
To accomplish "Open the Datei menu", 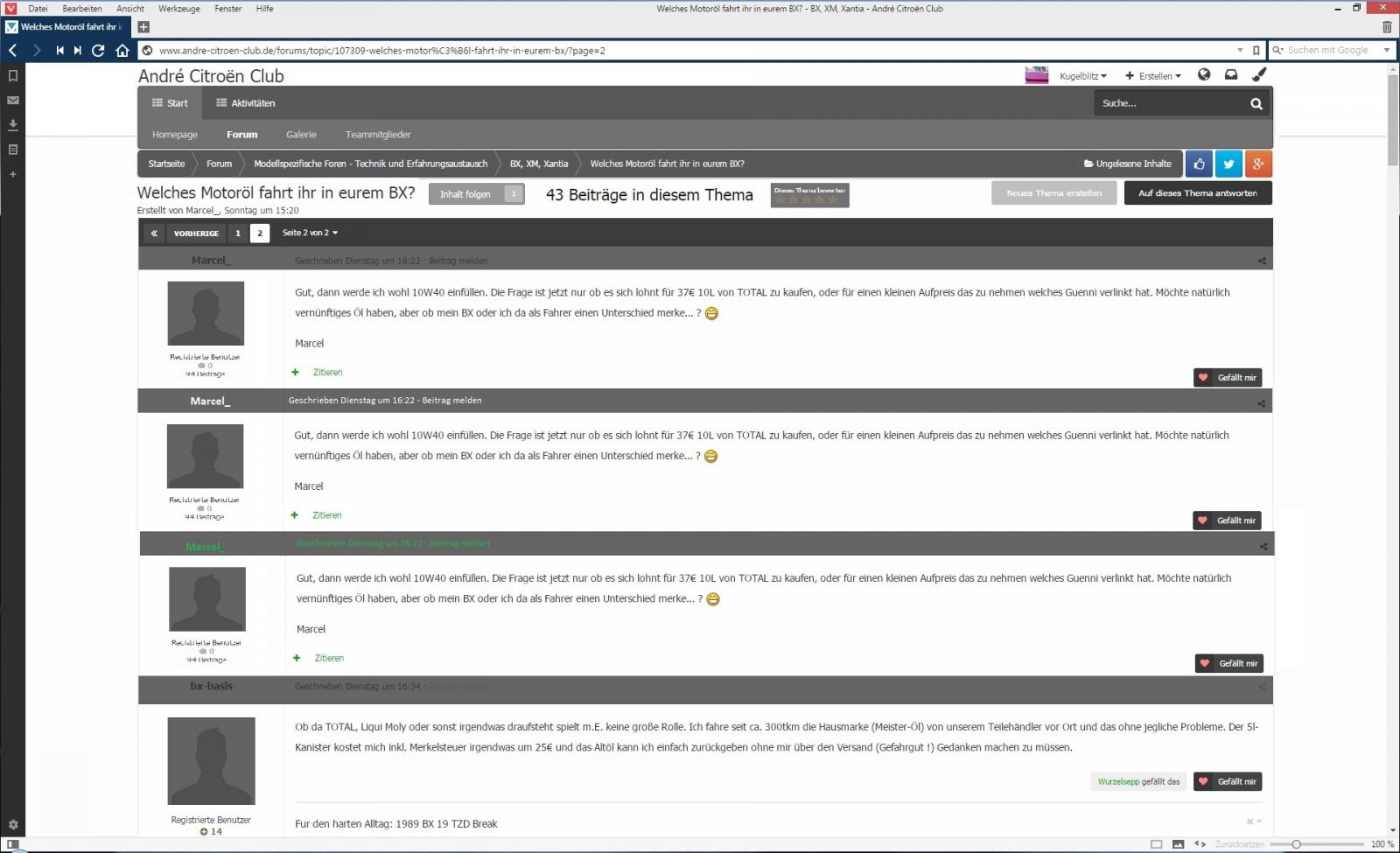I will click(38, 9).
